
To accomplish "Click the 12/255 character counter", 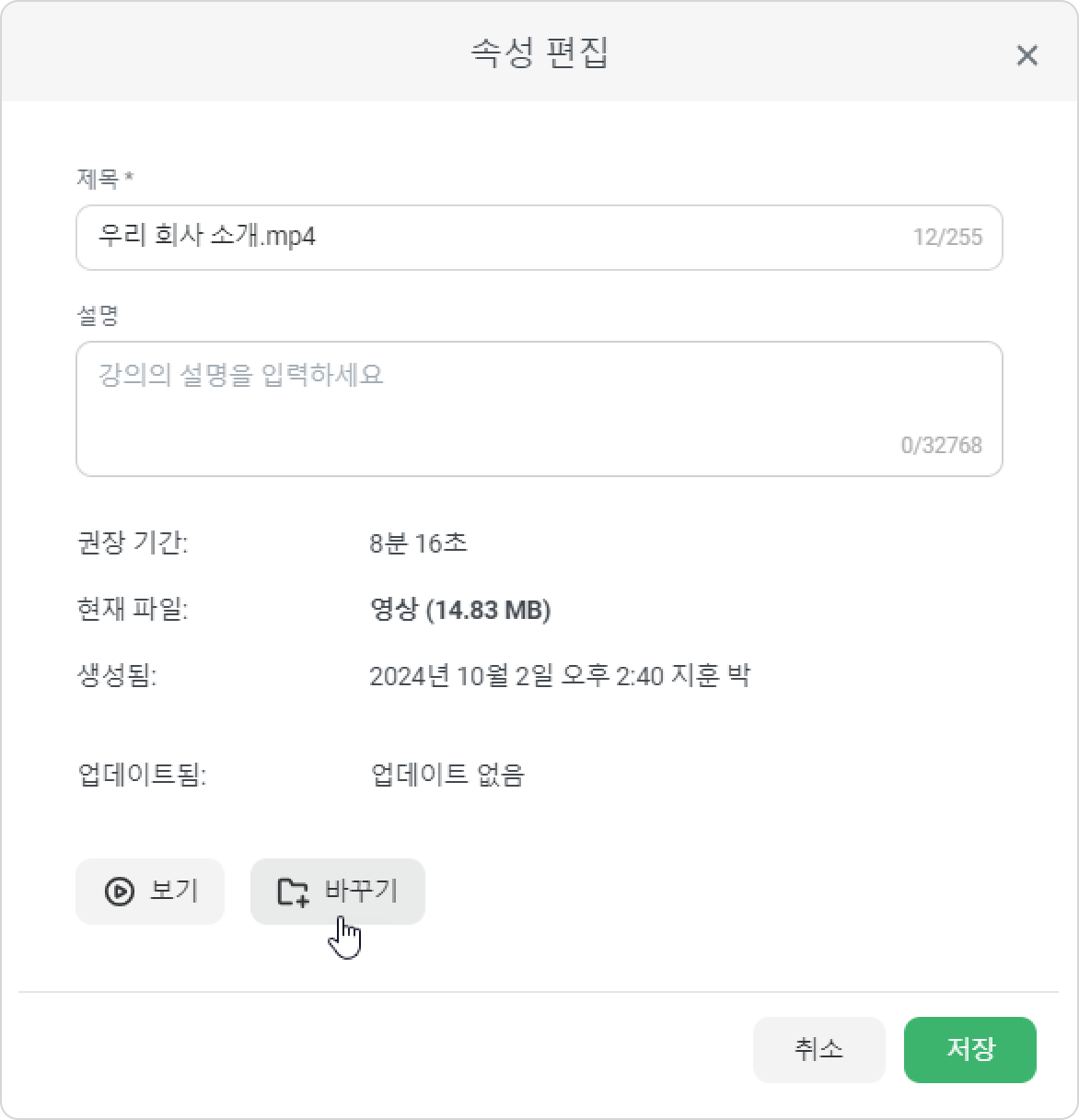I will point(947,237).
